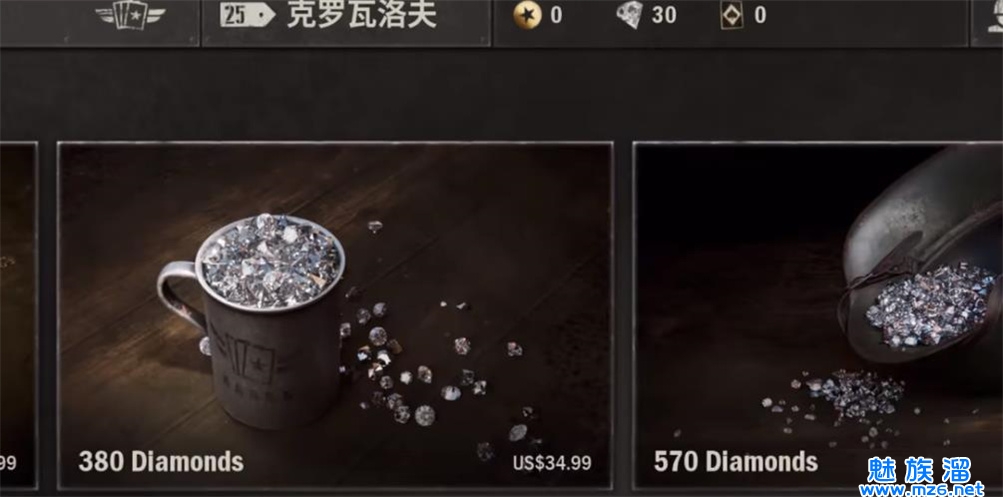
Task: Click the gold-framed wildcard icon
Action: pos(732,15)
